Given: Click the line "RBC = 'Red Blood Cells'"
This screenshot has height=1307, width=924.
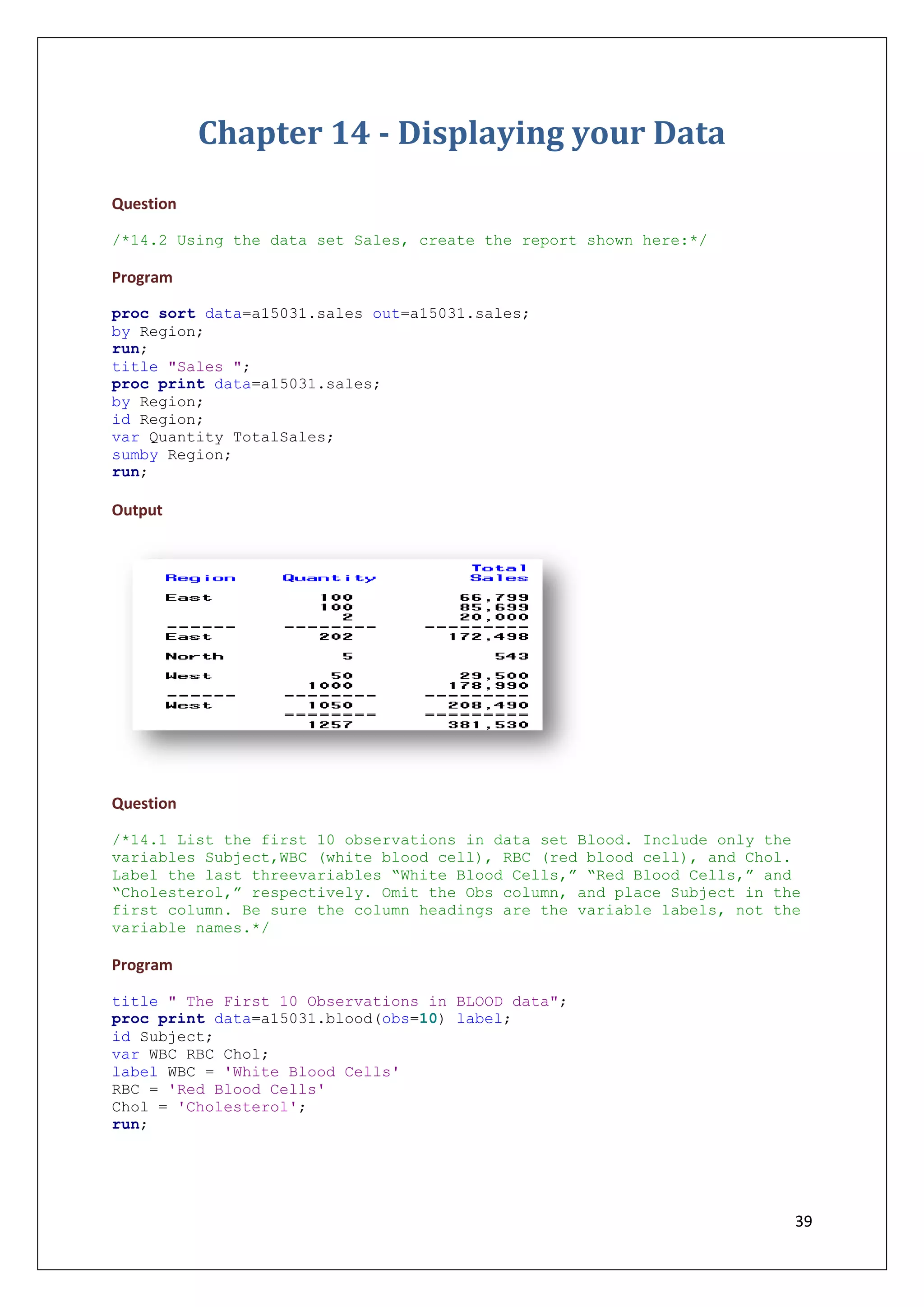Looking at the screenshot, I should point(218,1089).
